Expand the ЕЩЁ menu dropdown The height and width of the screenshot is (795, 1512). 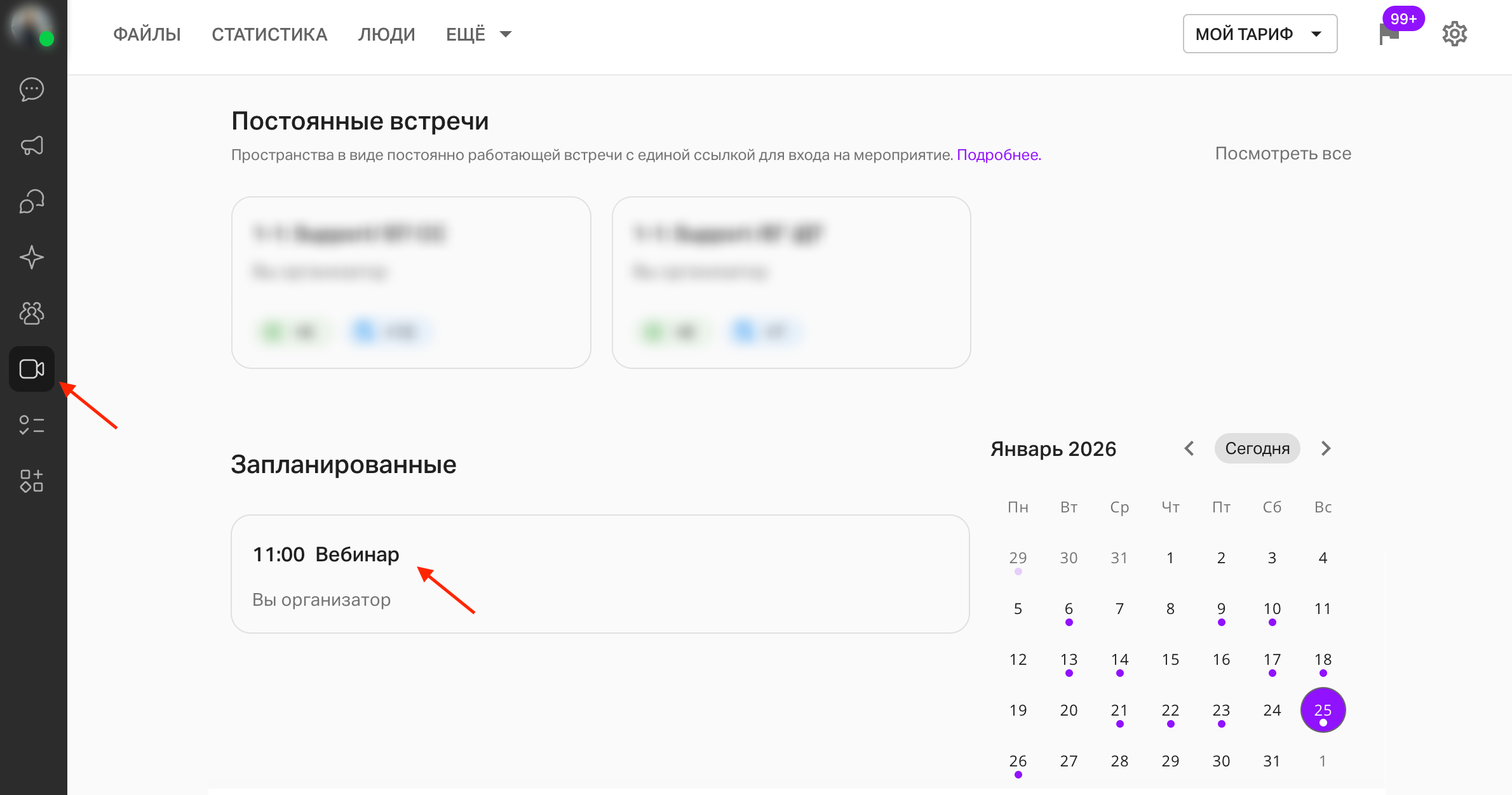pyautogui.click(x=478, y=34)
